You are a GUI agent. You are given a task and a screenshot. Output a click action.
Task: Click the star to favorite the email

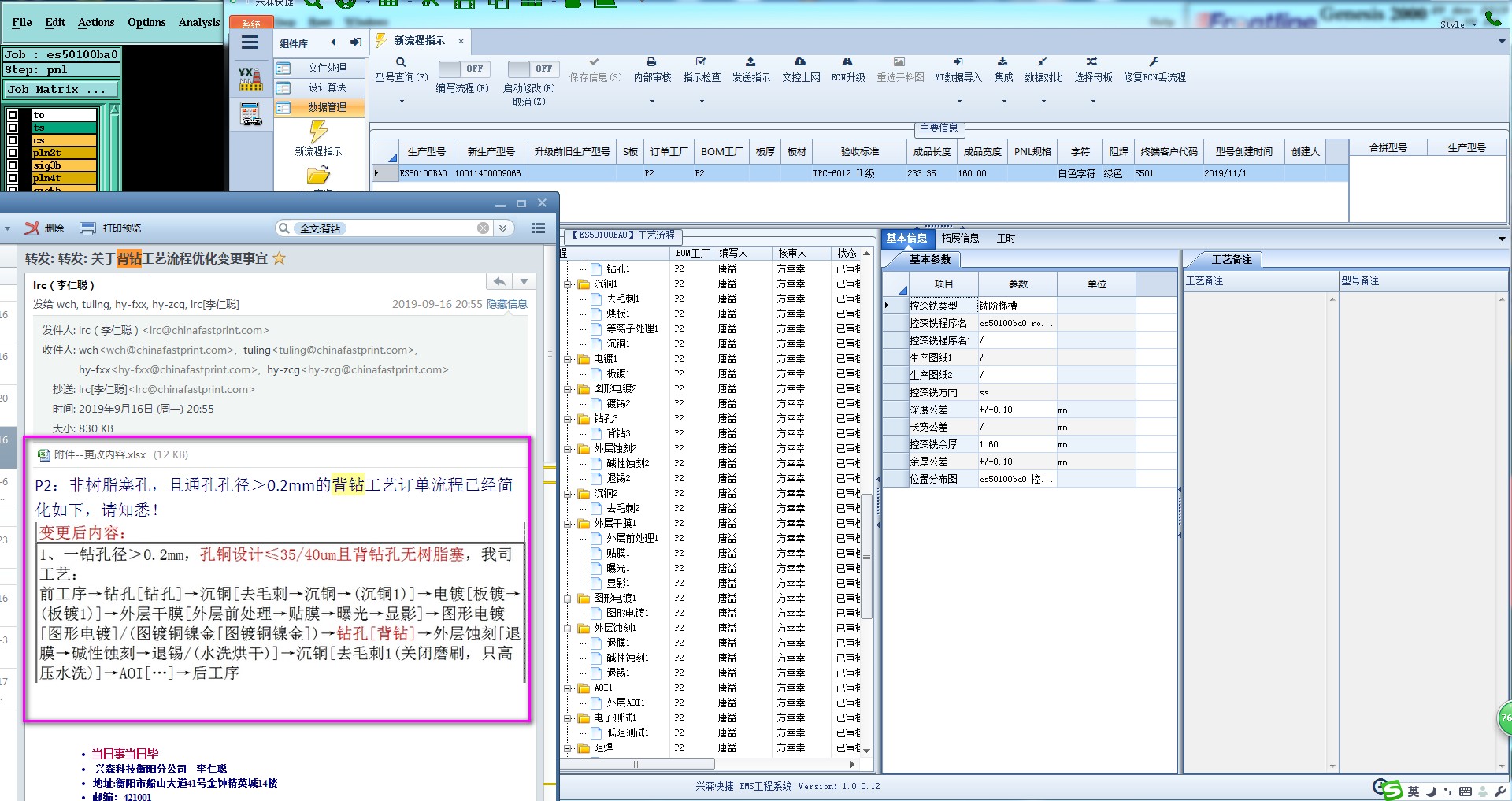click(279, 258)
